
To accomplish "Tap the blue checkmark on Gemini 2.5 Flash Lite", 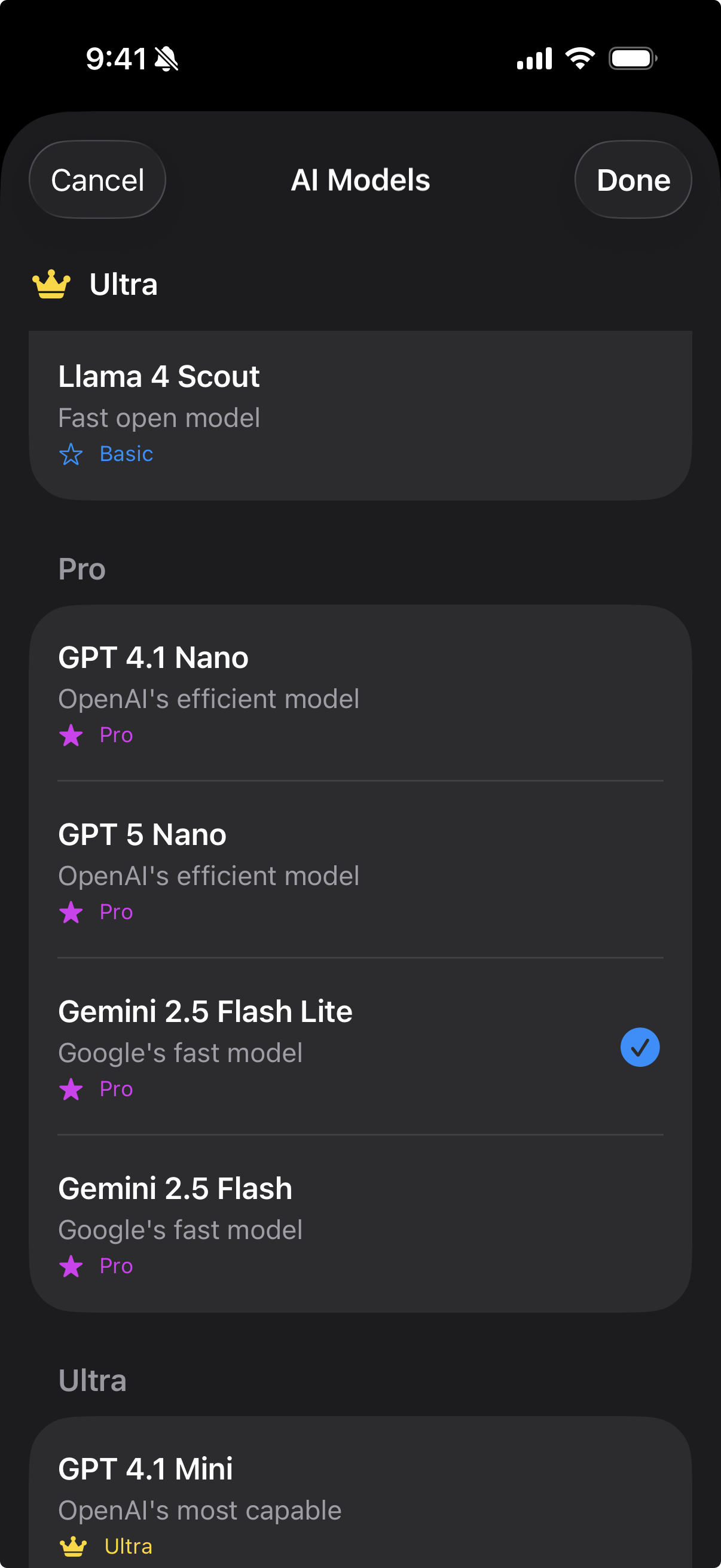I will coord(640,1048).
